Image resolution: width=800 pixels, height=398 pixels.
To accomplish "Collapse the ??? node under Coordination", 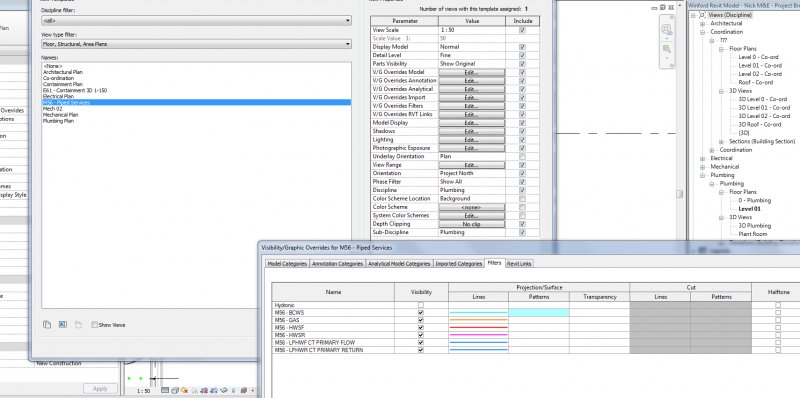I will pos(712,40).
